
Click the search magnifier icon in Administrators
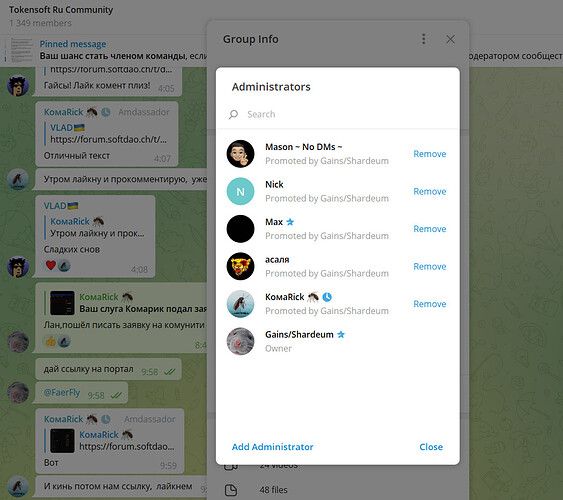click(x=233, y=114)
